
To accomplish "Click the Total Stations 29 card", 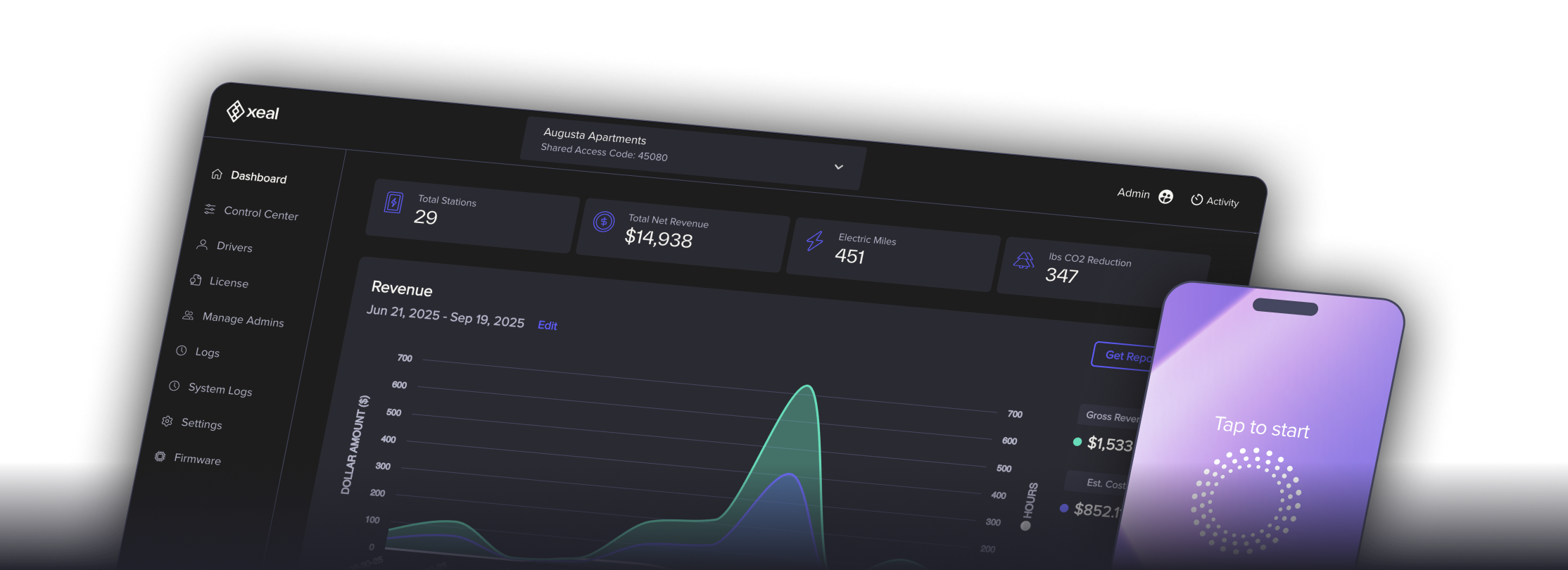I will [472, 215].
